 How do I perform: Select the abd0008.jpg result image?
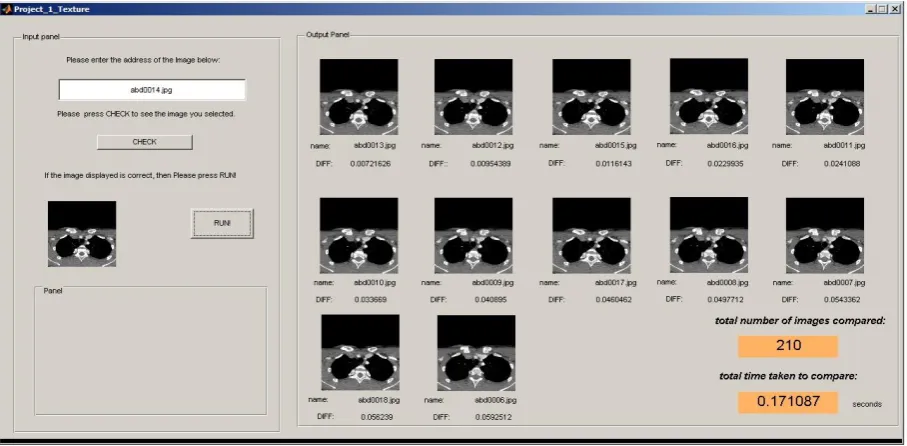tap(709, 235)
